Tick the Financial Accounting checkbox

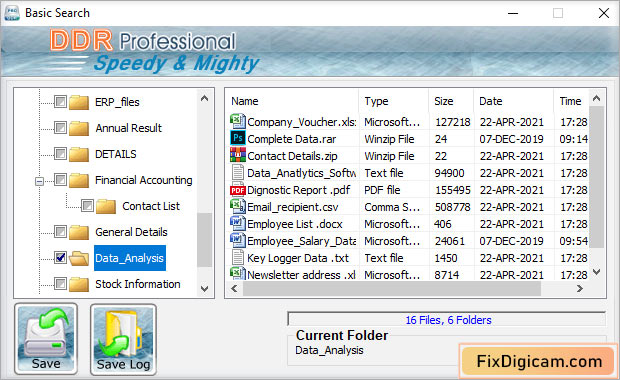(60, 180)
